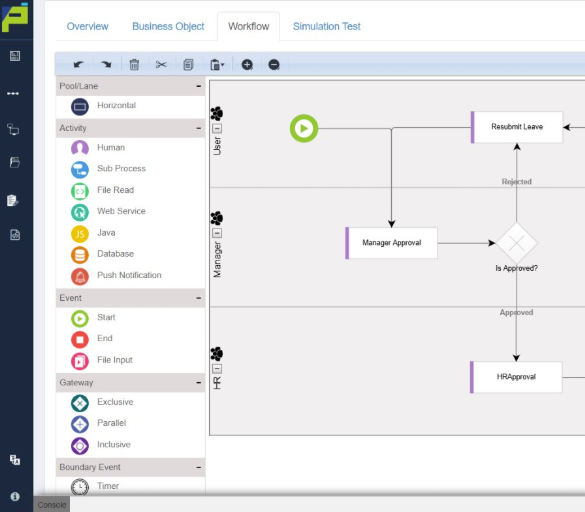Screen dimensions: 585x512
Task: Click the Redo arrow in the toolbar
Action: (106, 65)
